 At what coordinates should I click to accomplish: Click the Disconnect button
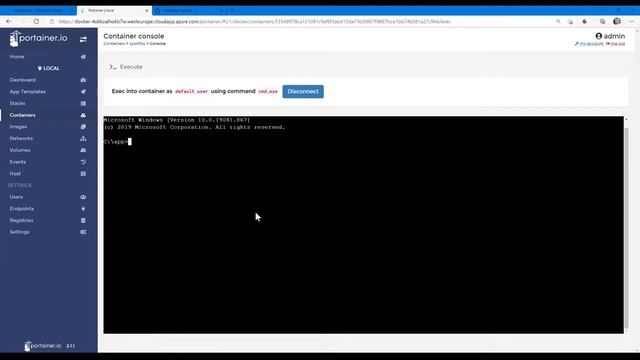[x=303, y=91]
